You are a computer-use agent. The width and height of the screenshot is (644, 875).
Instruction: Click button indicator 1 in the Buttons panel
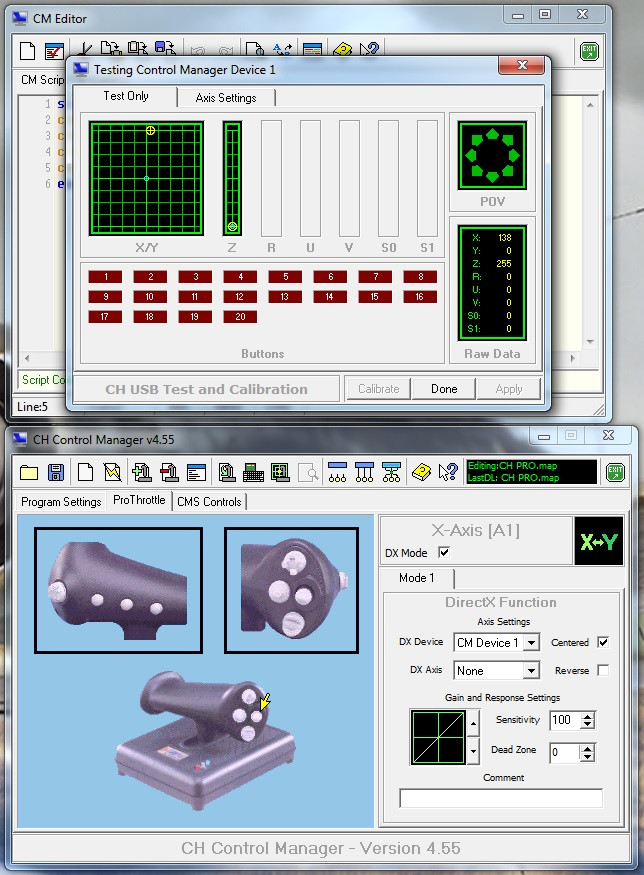(105, 277)
